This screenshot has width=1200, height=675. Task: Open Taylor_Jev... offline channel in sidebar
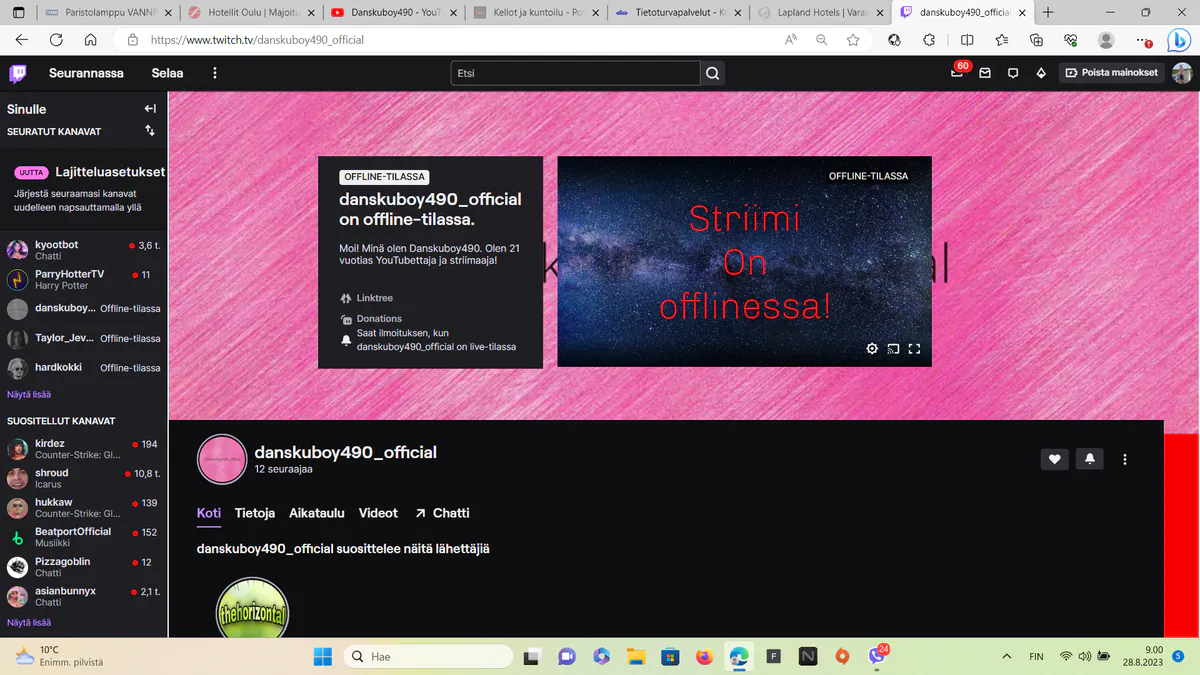click(84, 338)
